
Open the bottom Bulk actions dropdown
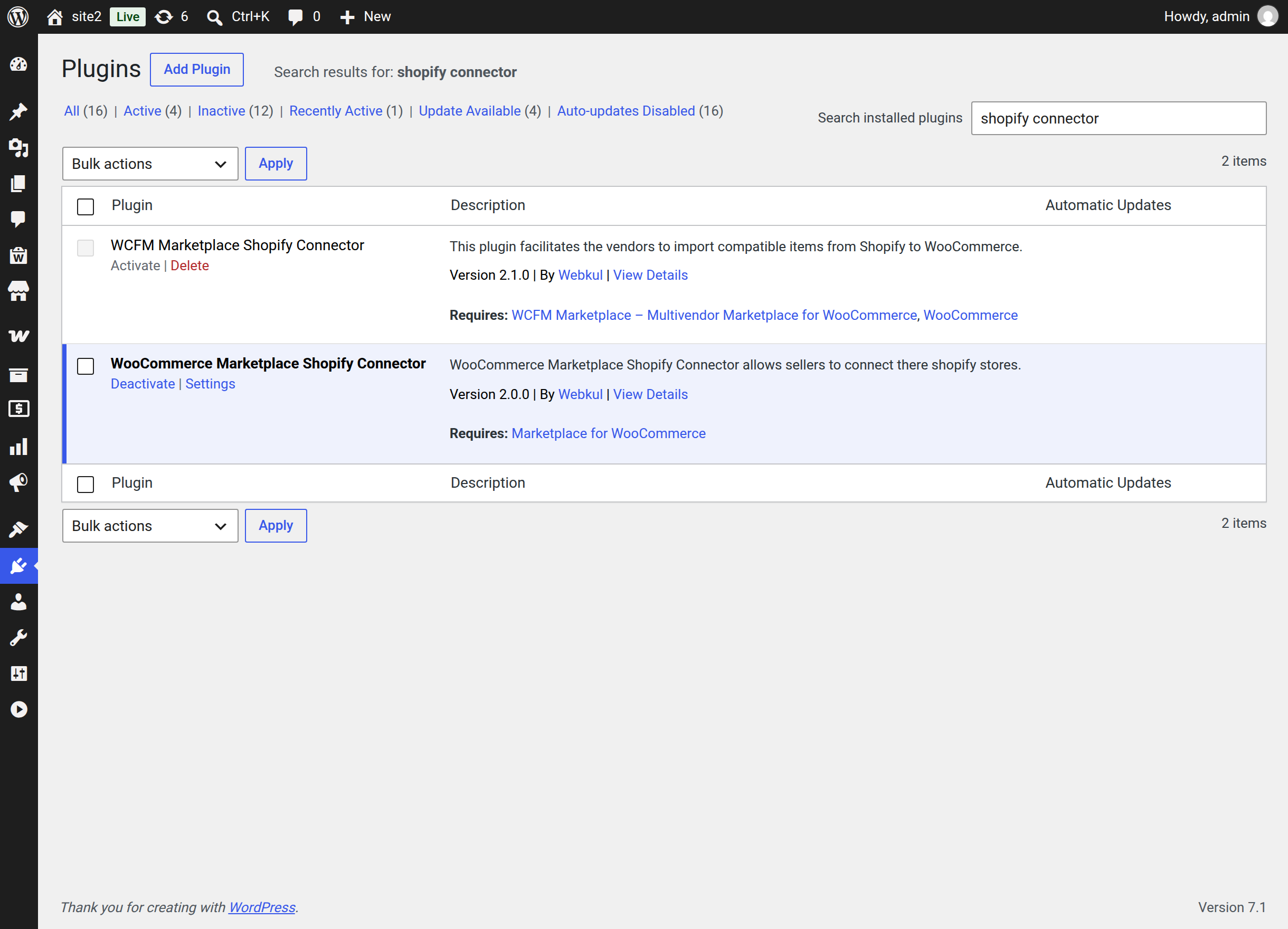(150, 526)
